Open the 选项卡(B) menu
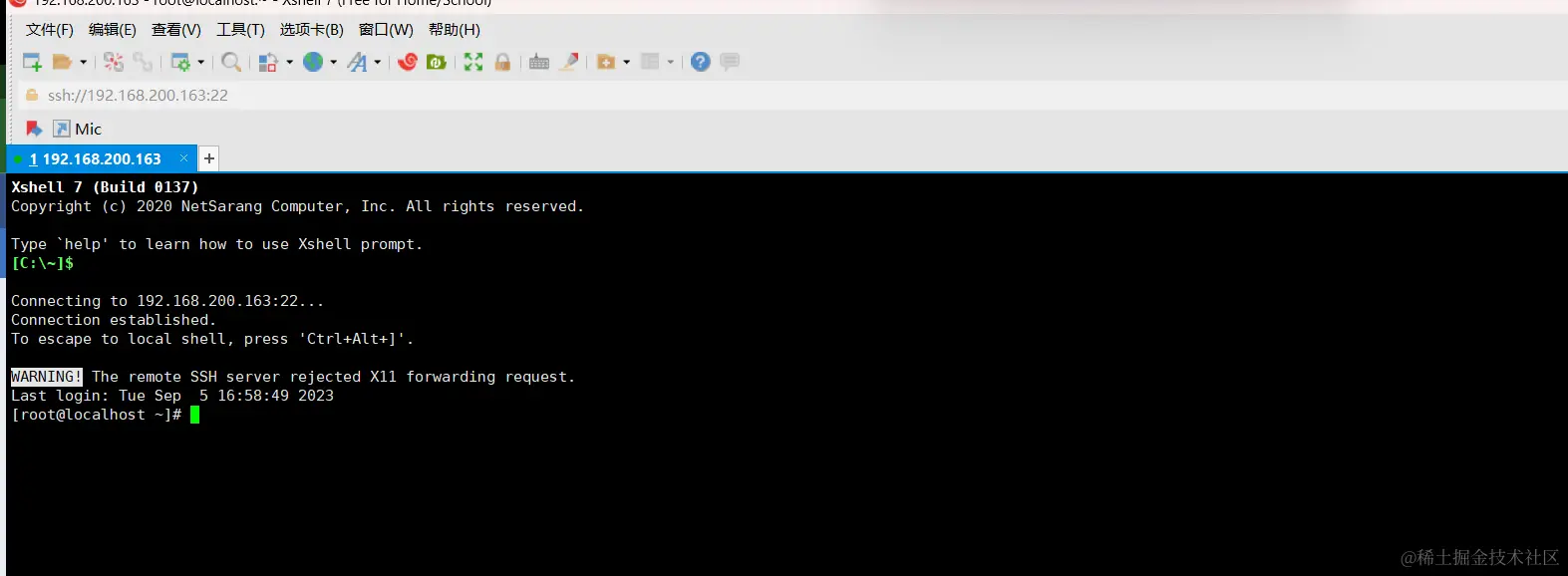The height and width of the screenshot is (576, 1568). 311,30
